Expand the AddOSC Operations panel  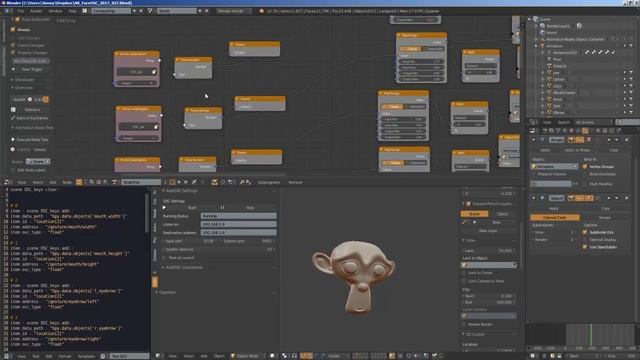coord(164,267)
